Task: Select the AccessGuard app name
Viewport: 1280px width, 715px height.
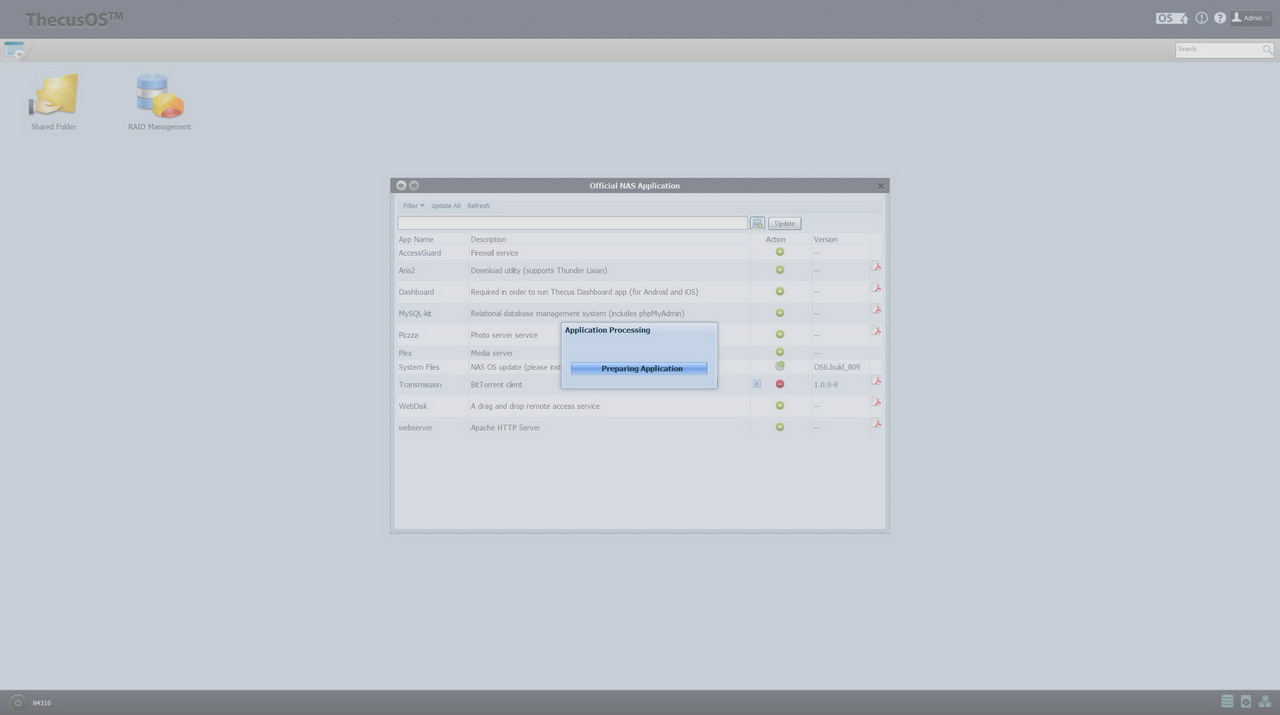Action: 420,253
